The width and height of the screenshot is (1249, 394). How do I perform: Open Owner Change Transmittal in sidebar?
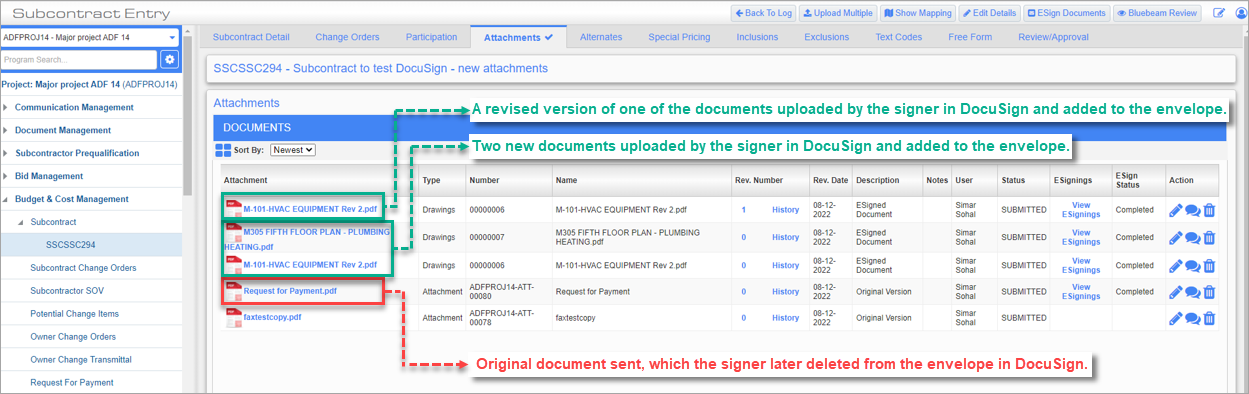pyautogui.click(x=81, y=360)
